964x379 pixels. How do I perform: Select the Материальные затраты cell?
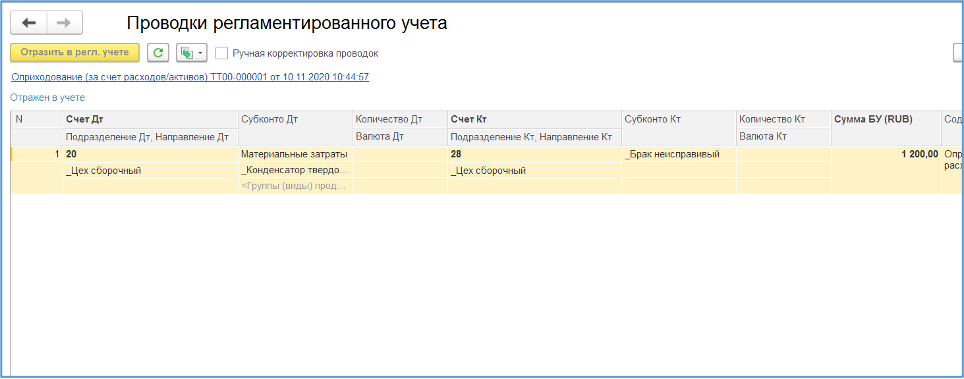[x=295, y=154]
